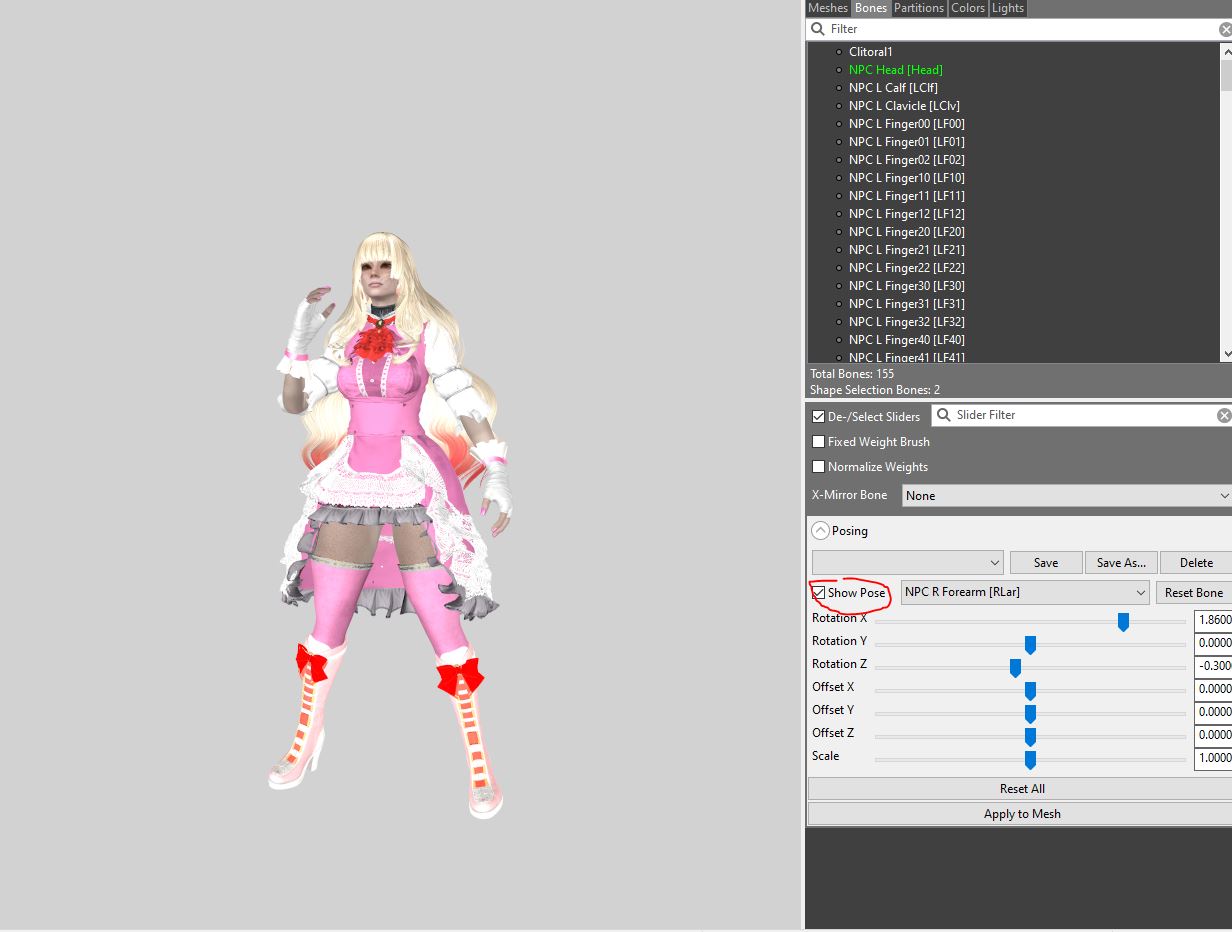Screen dimensions: 1232x932
Task: Click Apply to Mesh button
Action: 1022,814
